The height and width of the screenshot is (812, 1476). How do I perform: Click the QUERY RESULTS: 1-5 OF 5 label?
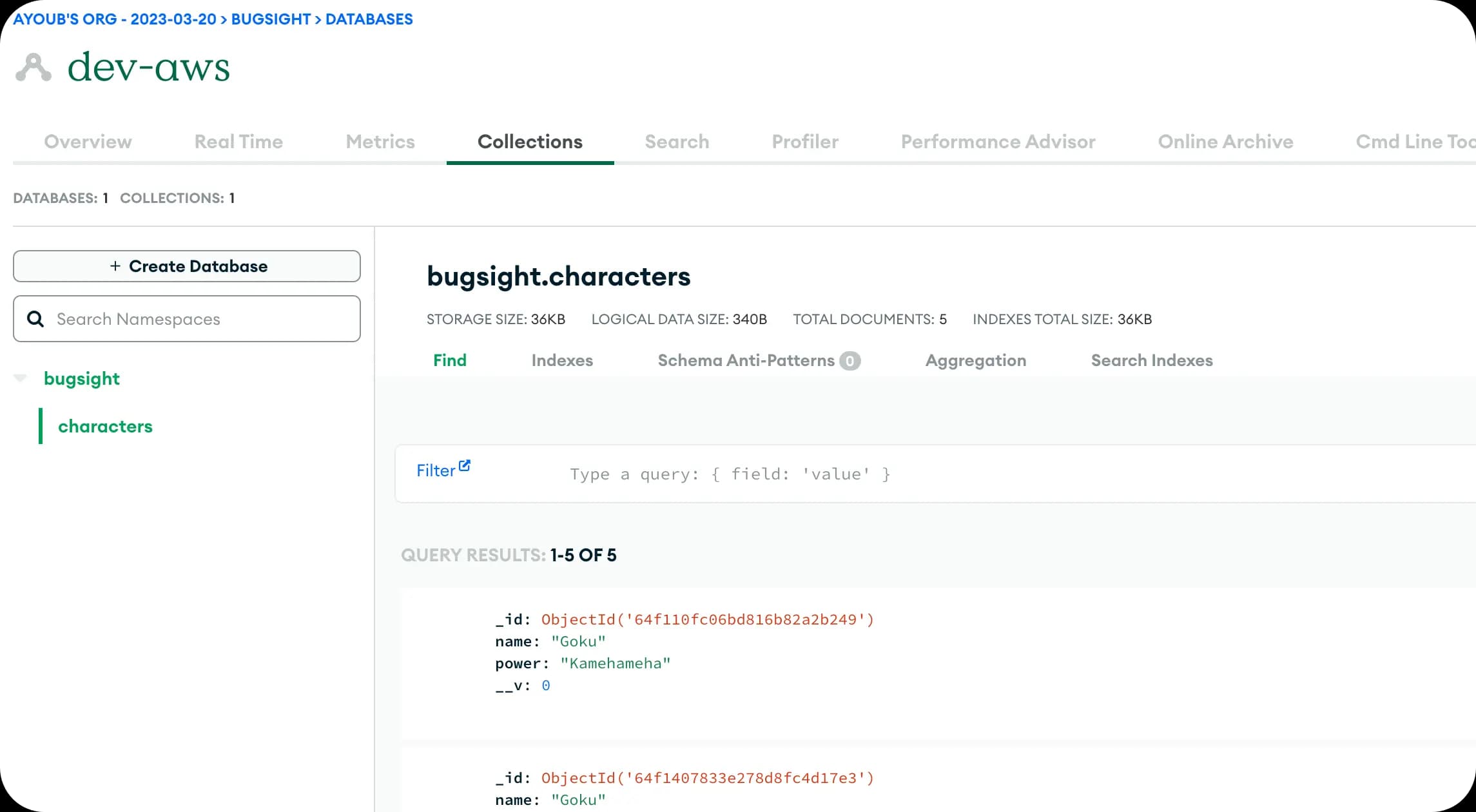pos(509,555)
